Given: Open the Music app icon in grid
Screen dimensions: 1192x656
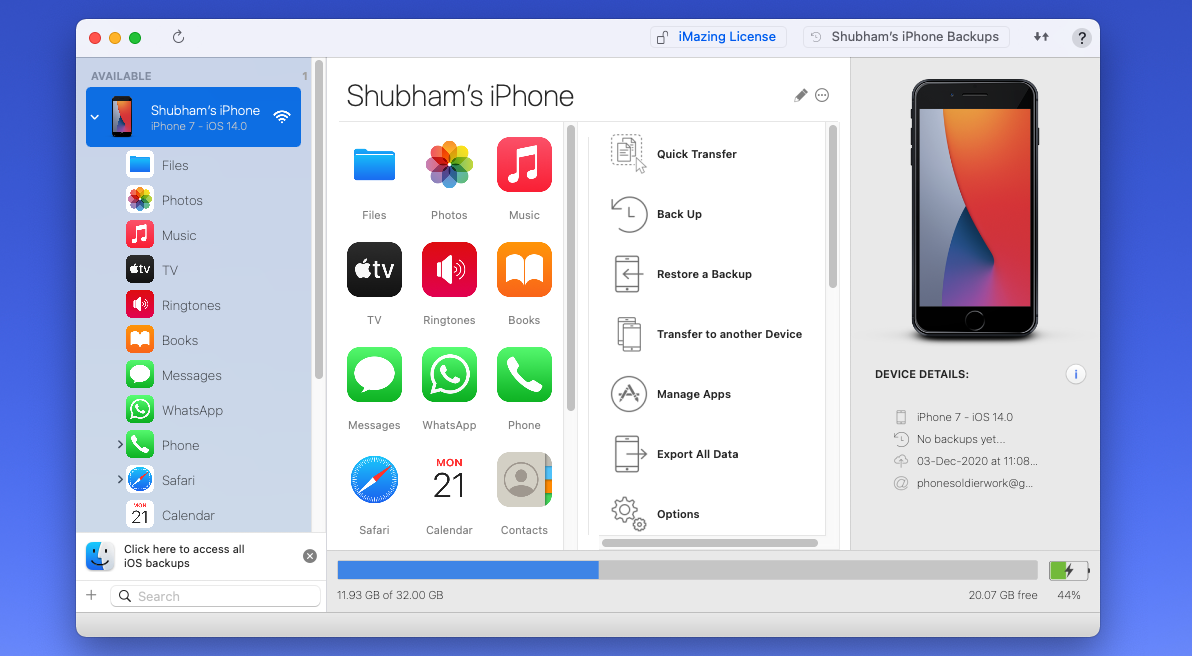Looking at the screenshot, I should [525, 164].
